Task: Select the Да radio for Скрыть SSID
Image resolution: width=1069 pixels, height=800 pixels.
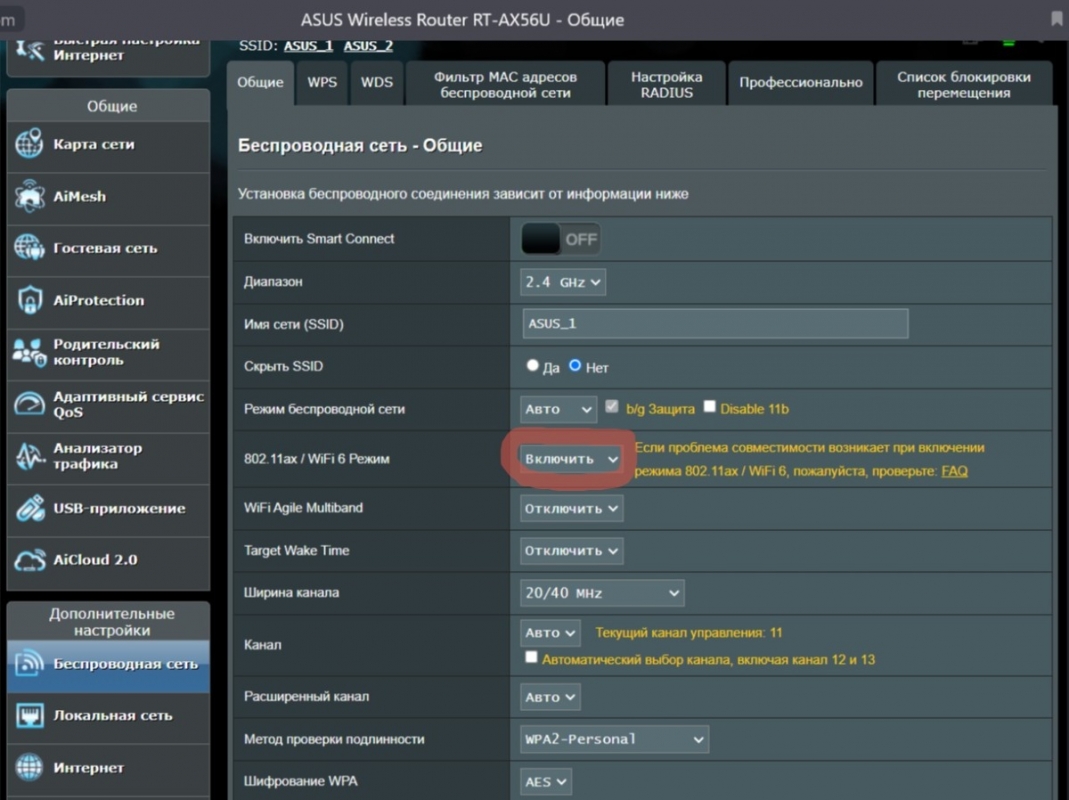Action: coord(533,366)
